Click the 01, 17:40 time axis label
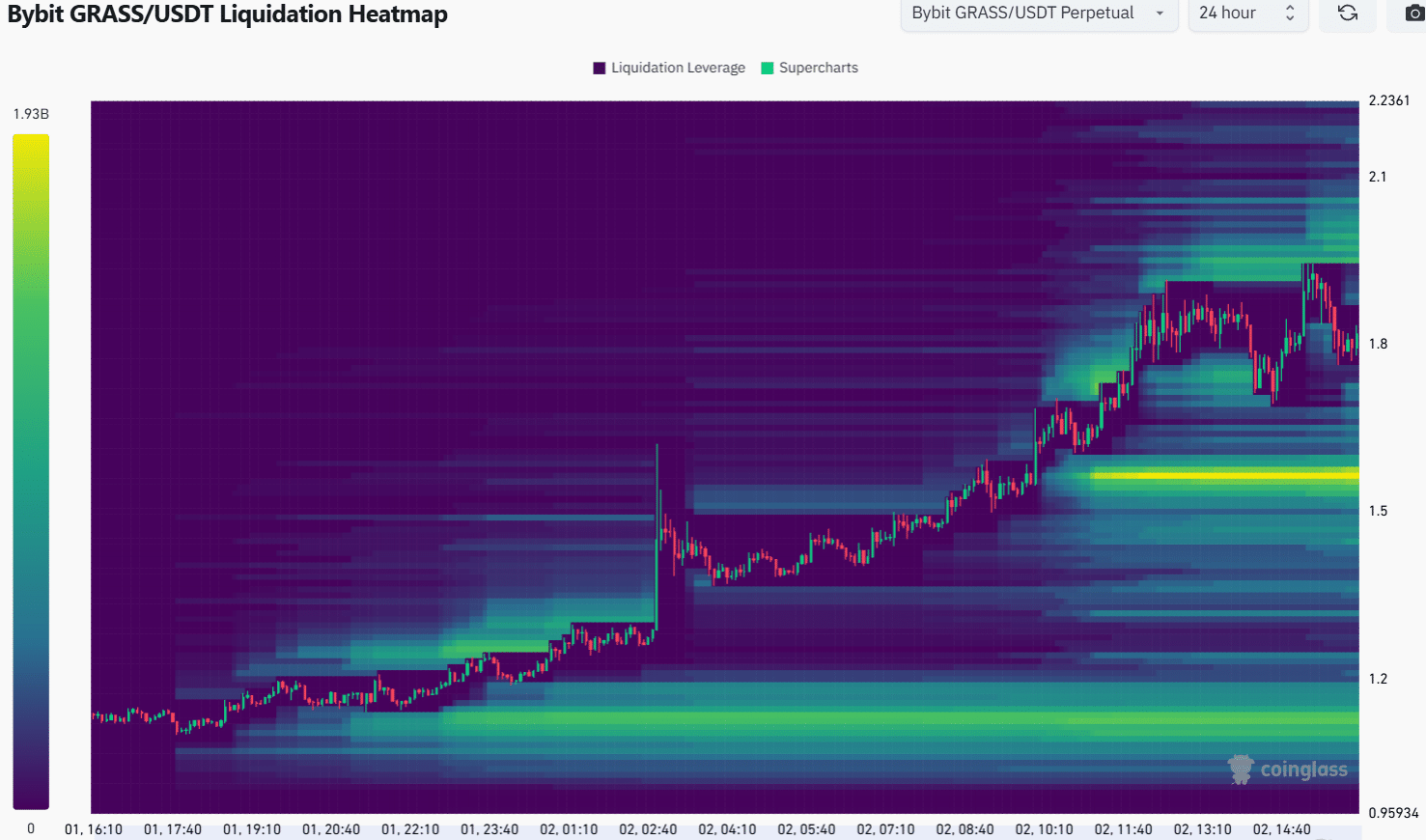This screenshot has width=1426, height=840. tap(173, 829)
